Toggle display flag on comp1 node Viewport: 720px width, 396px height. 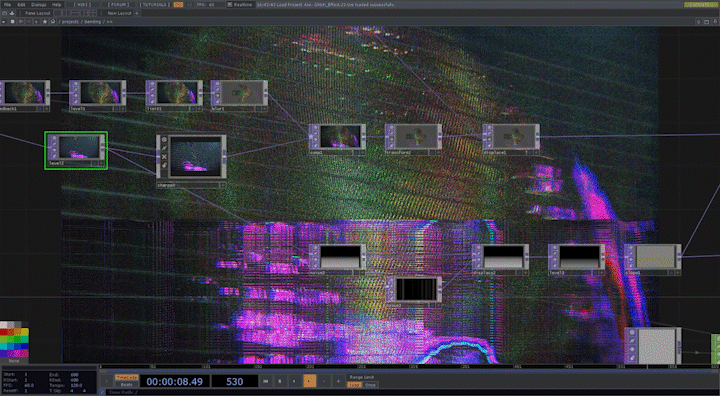point(356,152)
